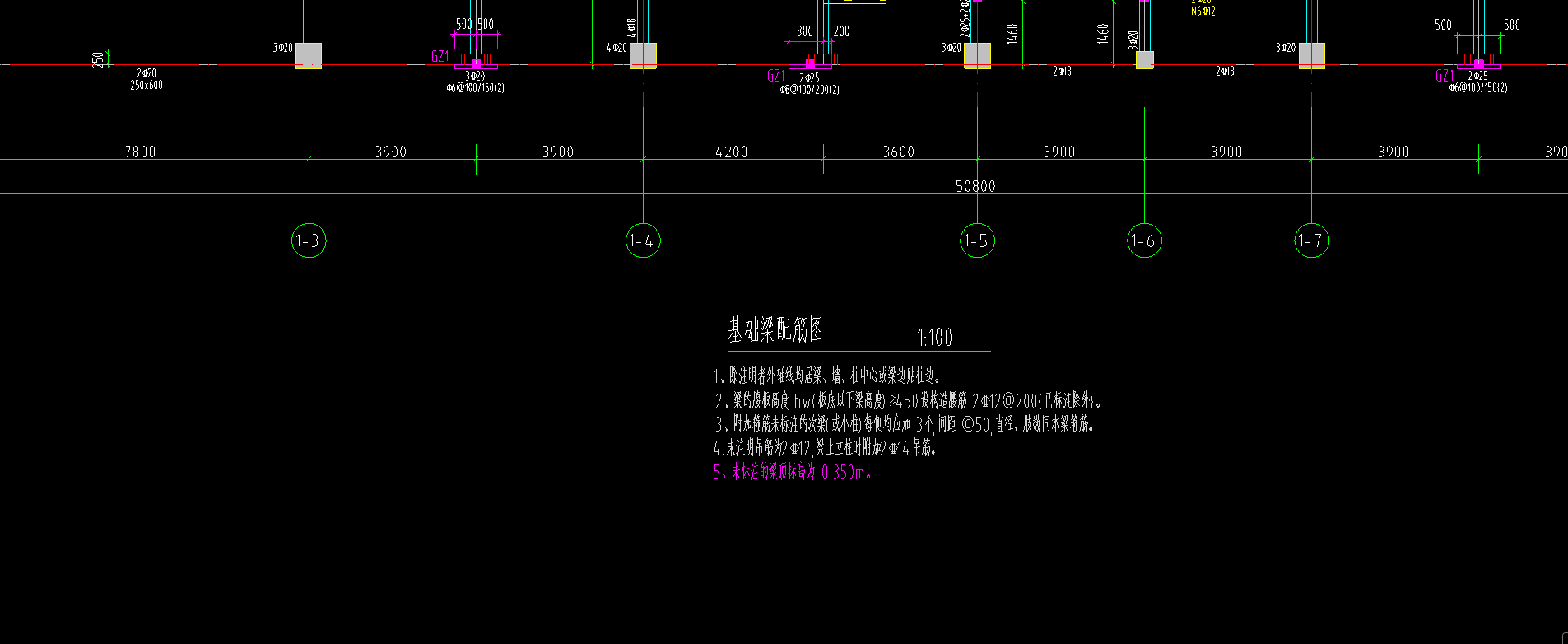The image size is (1568, 644).
Task: Select the gray column at axis 1-7
Action: pos(1312,55)
